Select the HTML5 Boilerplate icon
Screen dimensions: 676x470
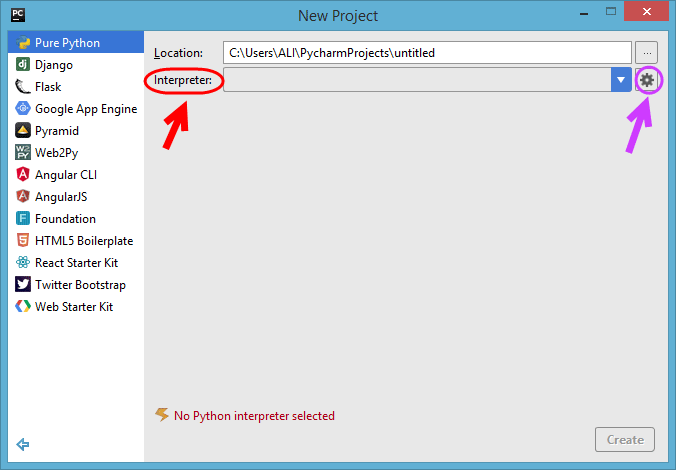coord(23,240)
